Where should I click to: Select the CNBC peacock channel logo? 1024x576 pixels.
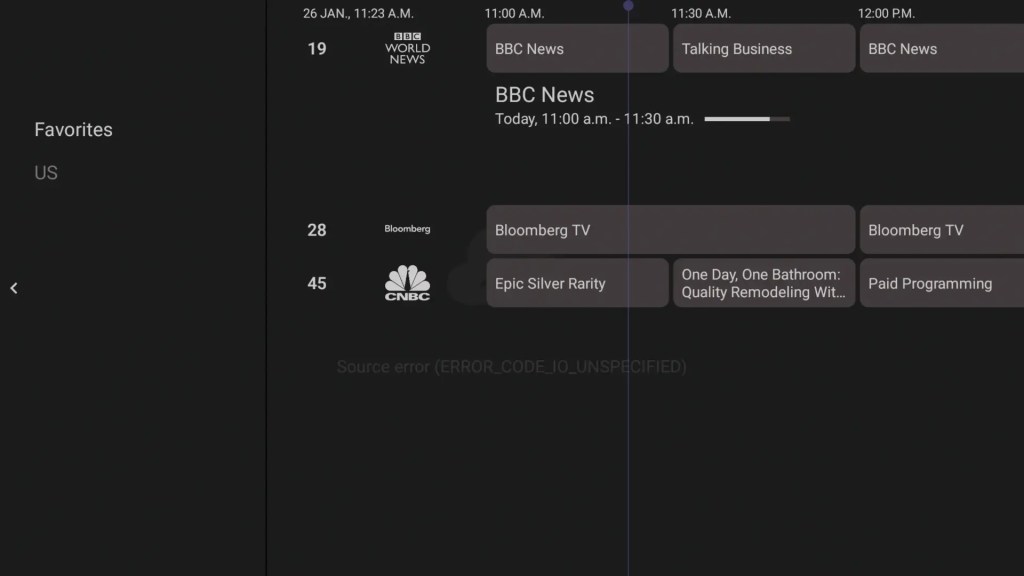[x=407, y=283]
